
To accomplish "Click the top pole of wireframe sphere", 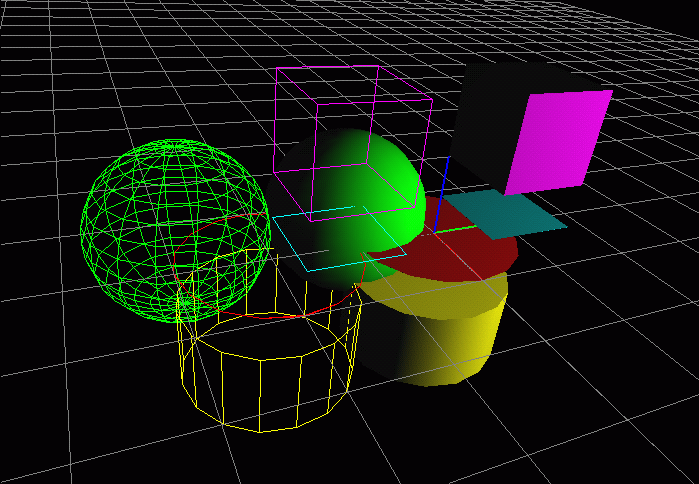I will [x=177, y=145].
